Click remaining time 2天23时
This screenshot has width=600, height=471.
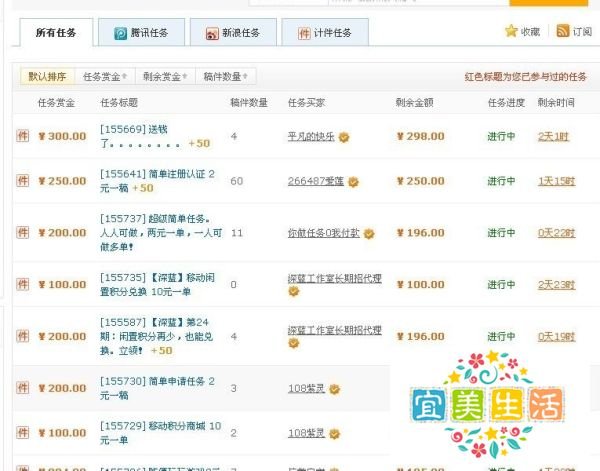click(x=556, y=285)
